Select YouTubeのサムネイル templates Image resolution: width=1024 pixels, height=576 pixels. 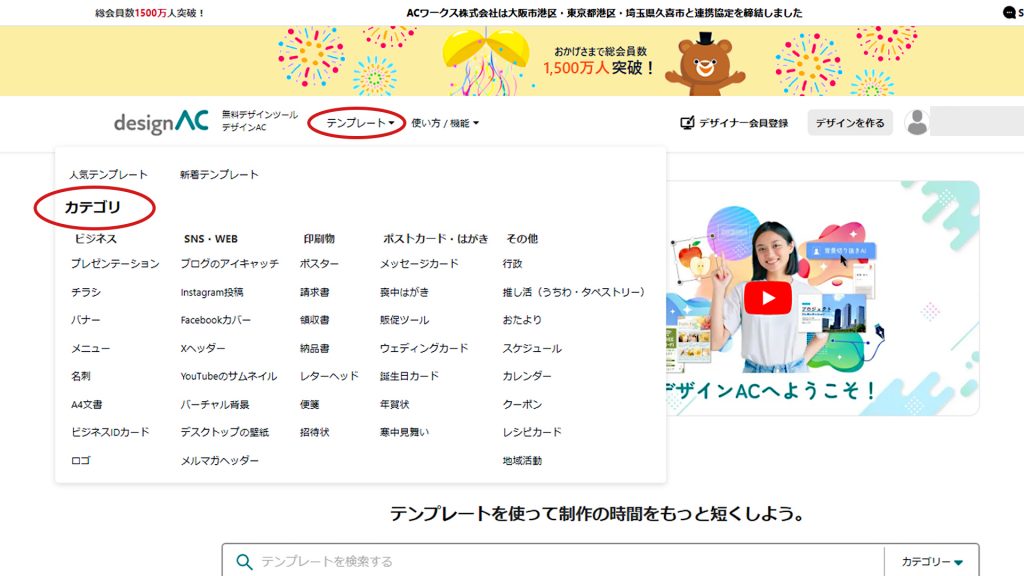click(x=229, y=377)
